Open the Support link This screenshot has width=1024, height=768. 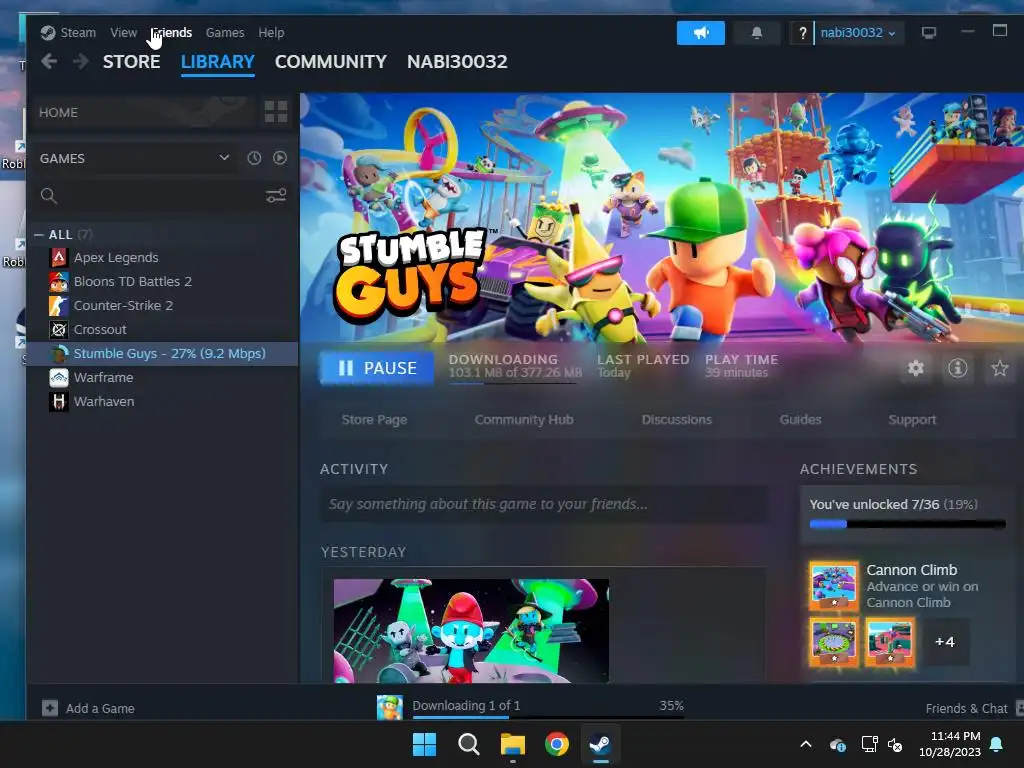[x=912, y=420]
